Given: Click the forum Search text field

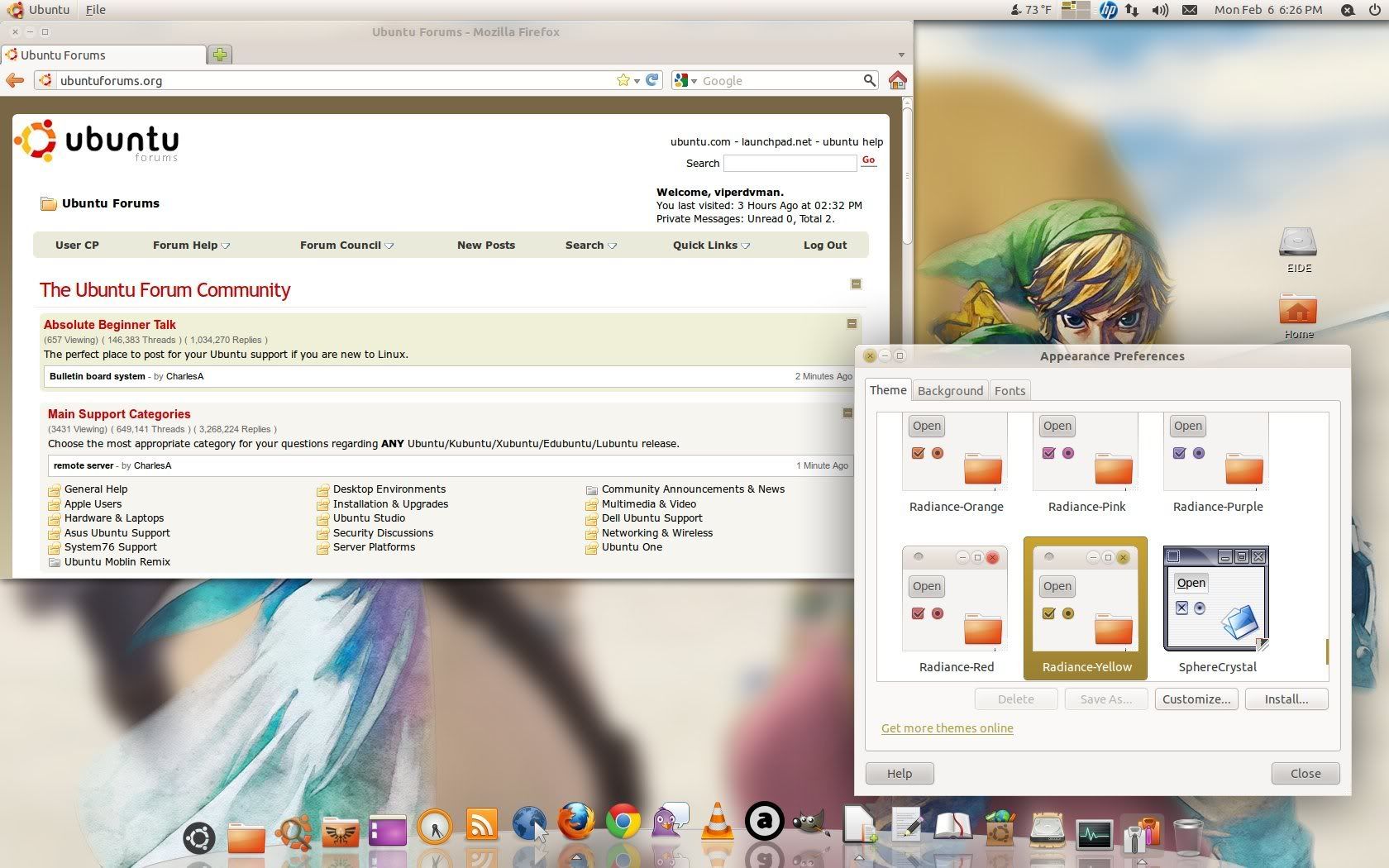Looking at the screenshot, I should click(x=790, y=164).
